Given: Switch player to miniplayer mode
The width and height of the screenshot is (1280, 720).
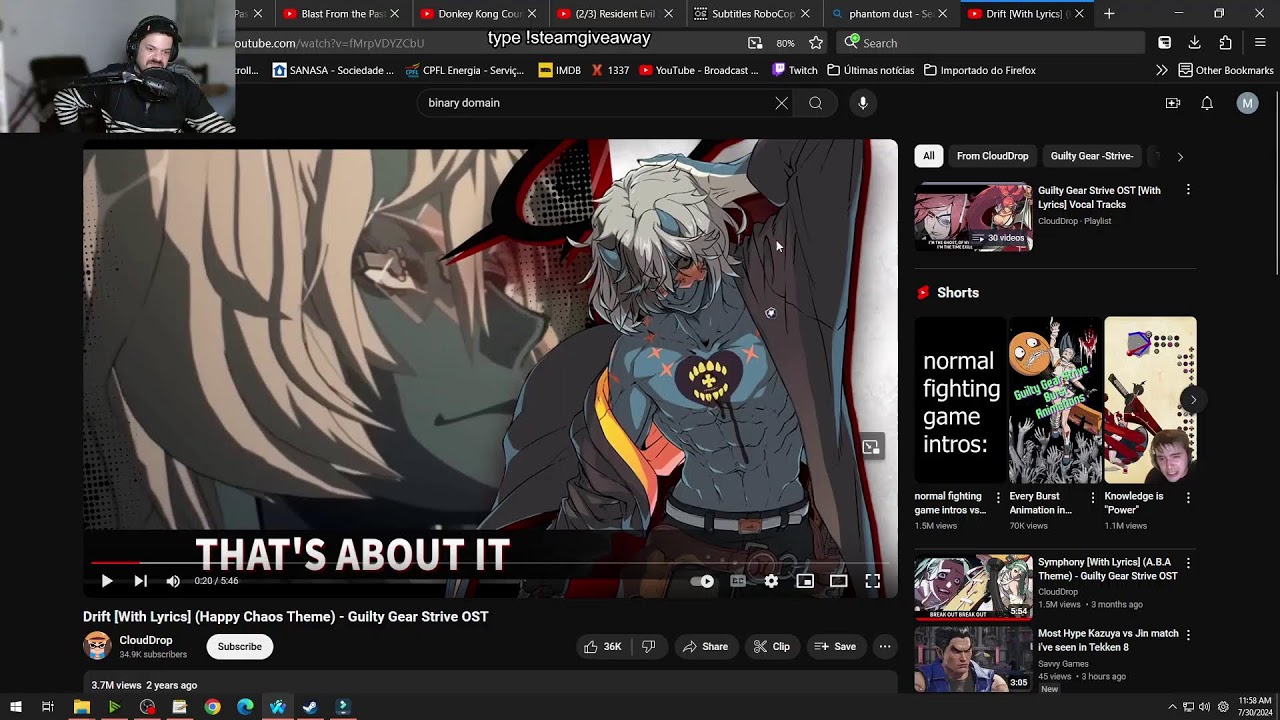Looking at the screenshot, I should [805, 581].
